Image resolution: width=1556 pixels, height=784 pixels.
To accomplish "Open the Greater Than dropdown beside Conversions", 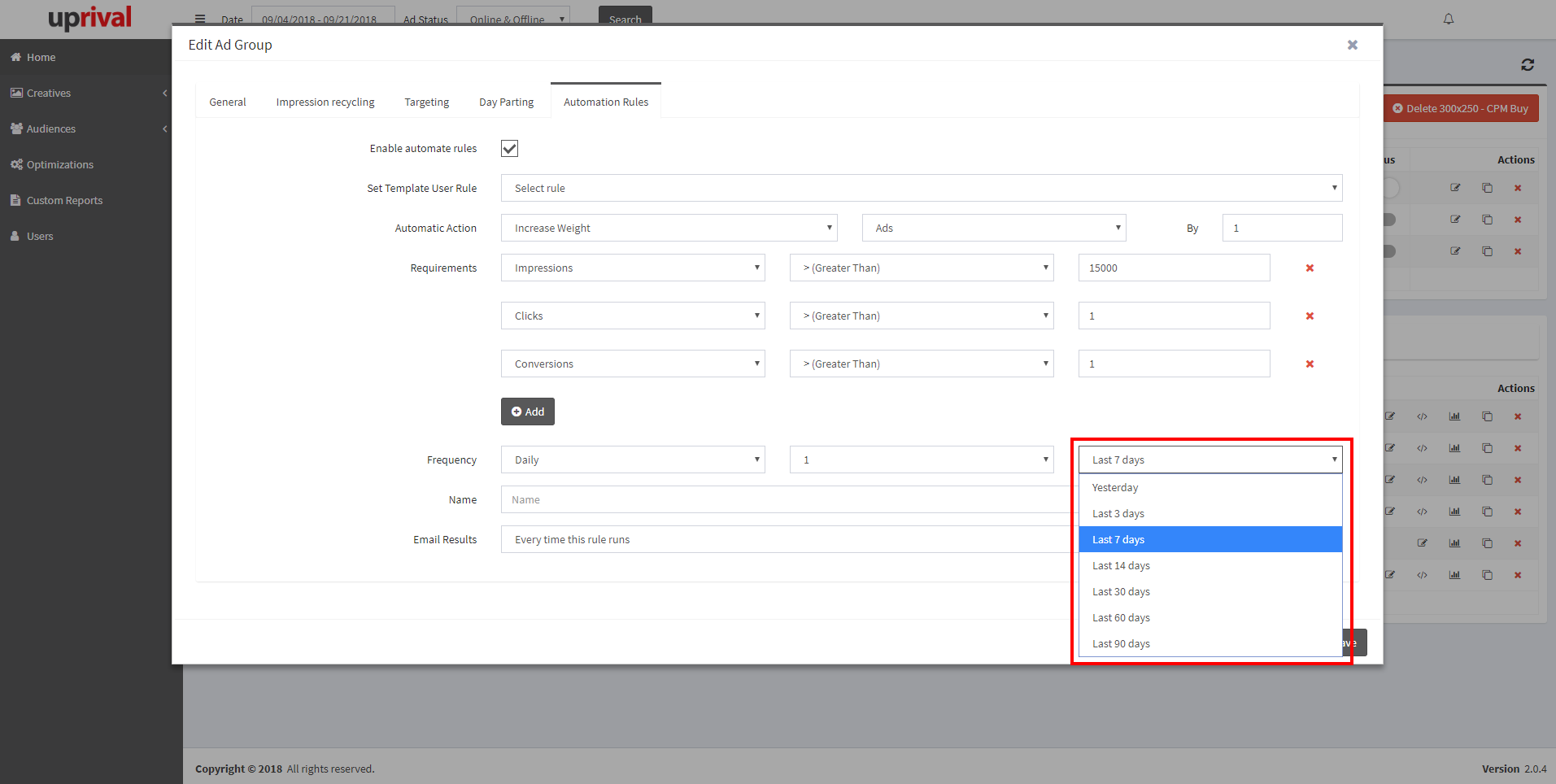I will point(922,364).
